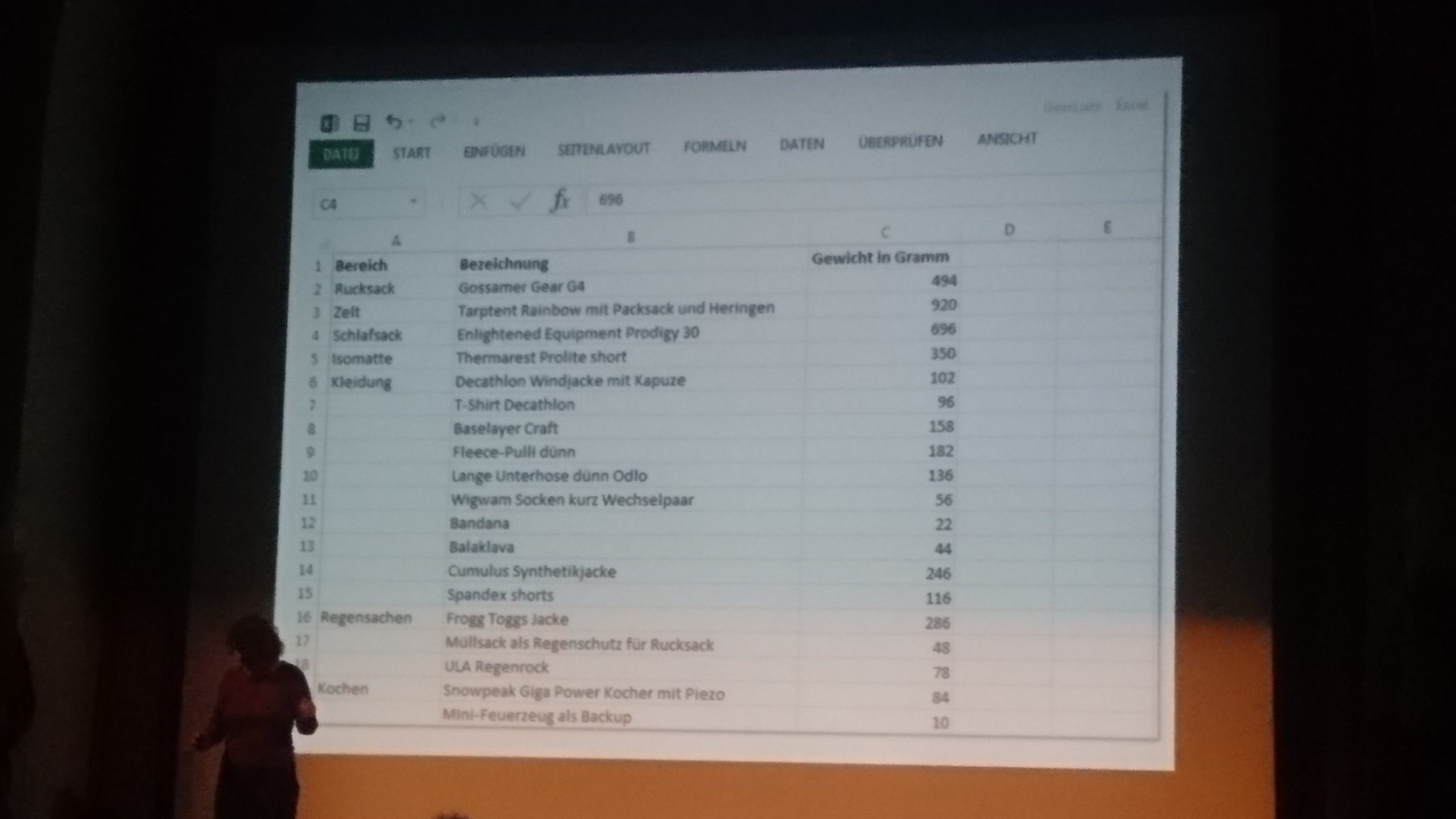1456x819 pixels.
Task: Select entire column A via its header
Action: (396, 241)
